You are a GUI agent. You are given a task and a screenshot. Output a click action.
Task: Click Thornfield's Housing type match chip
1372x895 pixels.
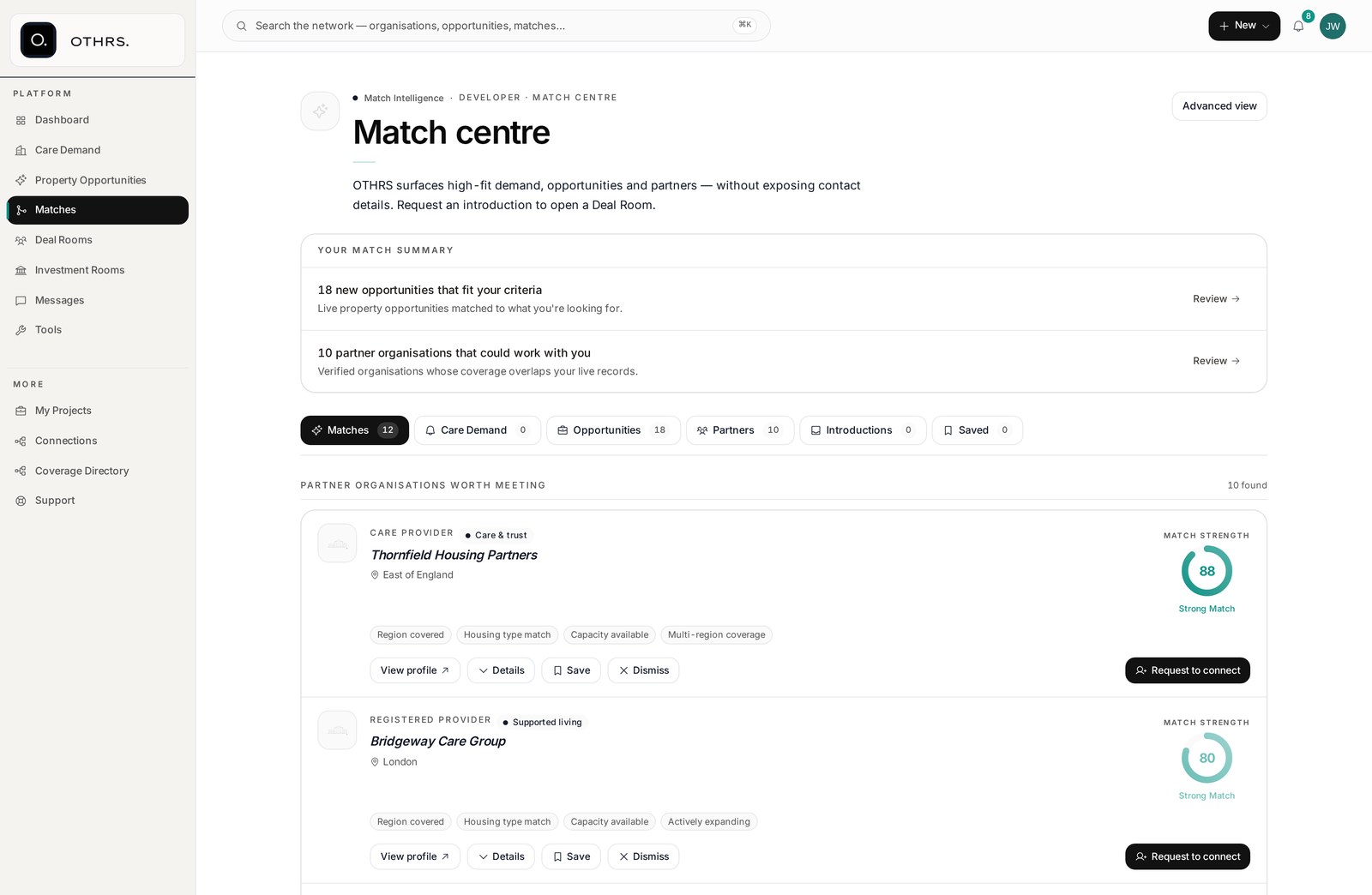tap(508, 635)
